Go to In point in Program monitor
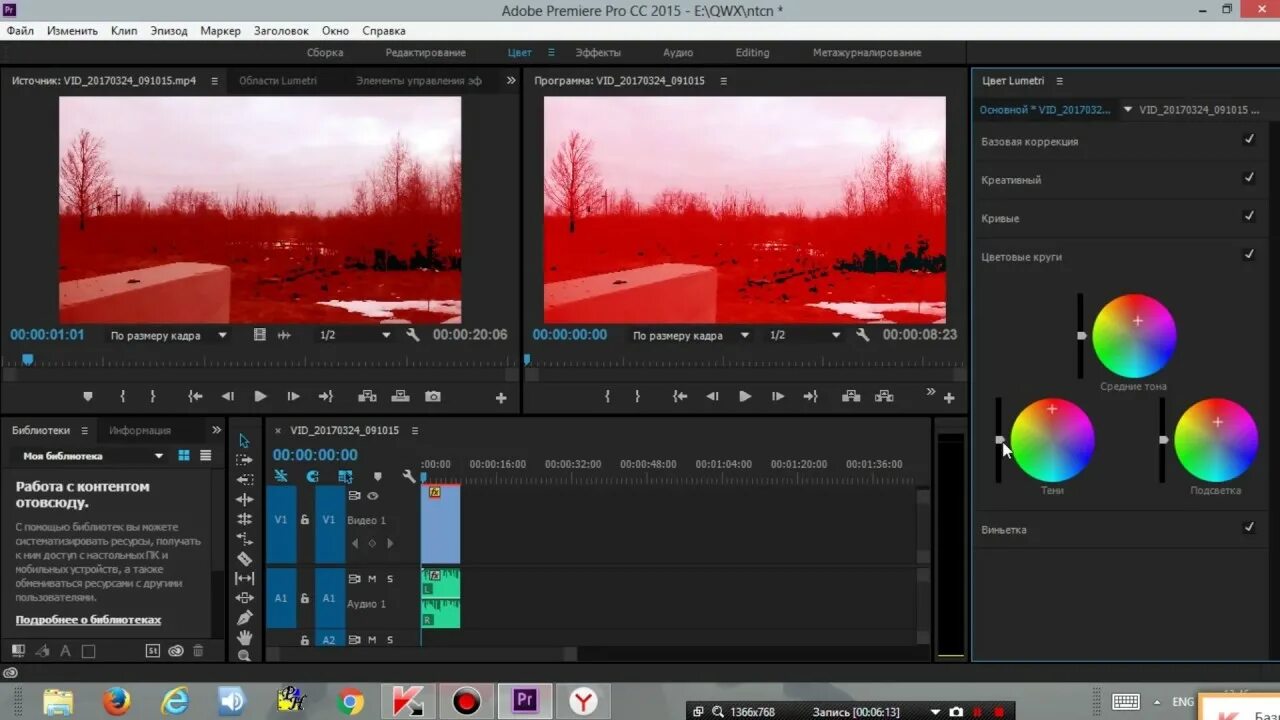Image resolution: width=1280 pixels, height=720 pixels. [x=680, y=397]
